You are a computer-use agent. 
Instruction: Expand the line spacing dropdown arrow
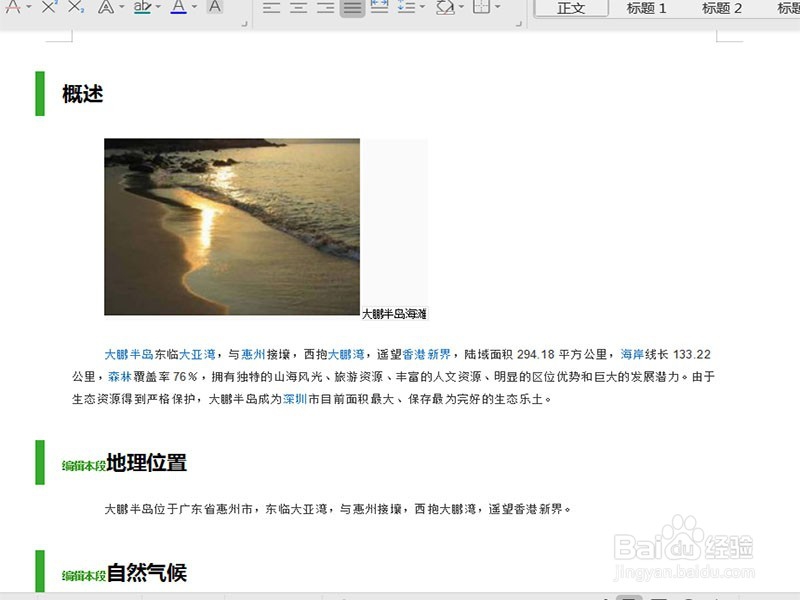pyautogui.click(x=422, y=7)
